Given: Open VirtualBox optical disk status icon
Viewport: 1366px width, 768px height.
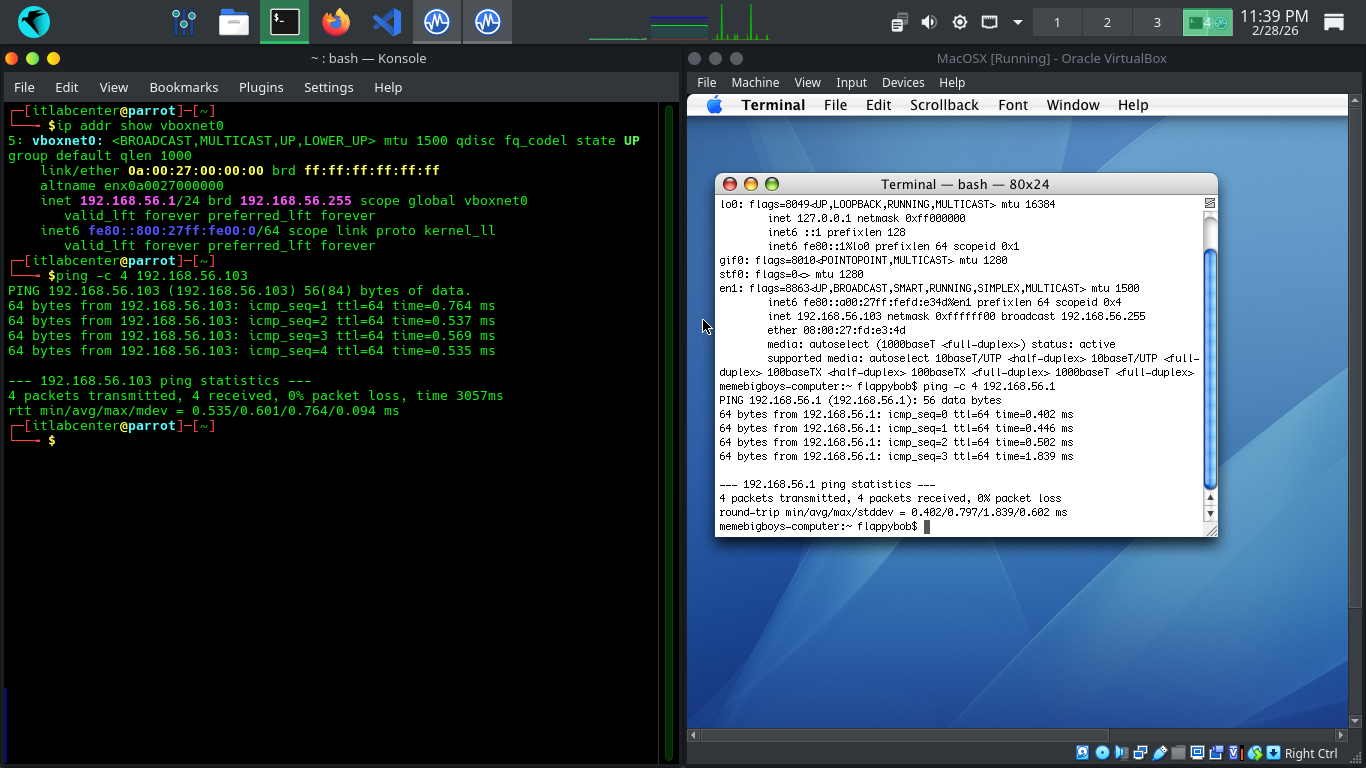Looking at the screenshot, I should pos(1102,753).
